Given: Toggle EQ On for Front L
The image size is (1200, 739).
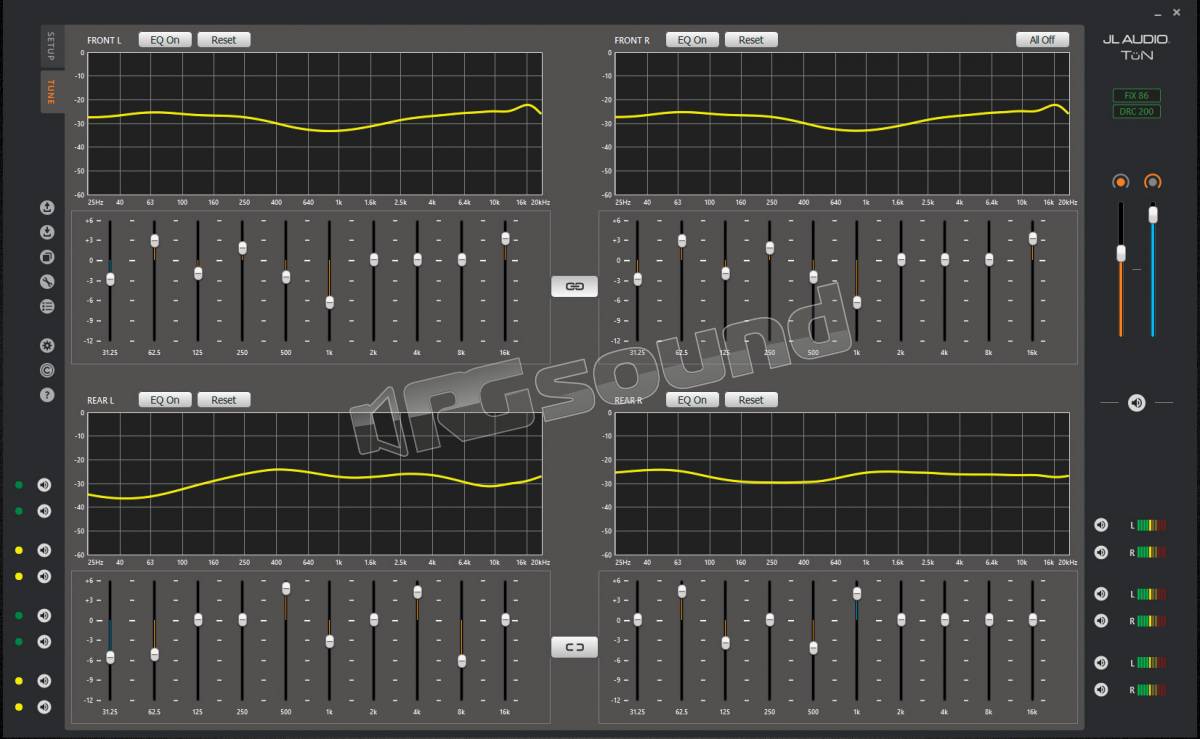Looking at the screenshot, I should click(x=165, y=40).
